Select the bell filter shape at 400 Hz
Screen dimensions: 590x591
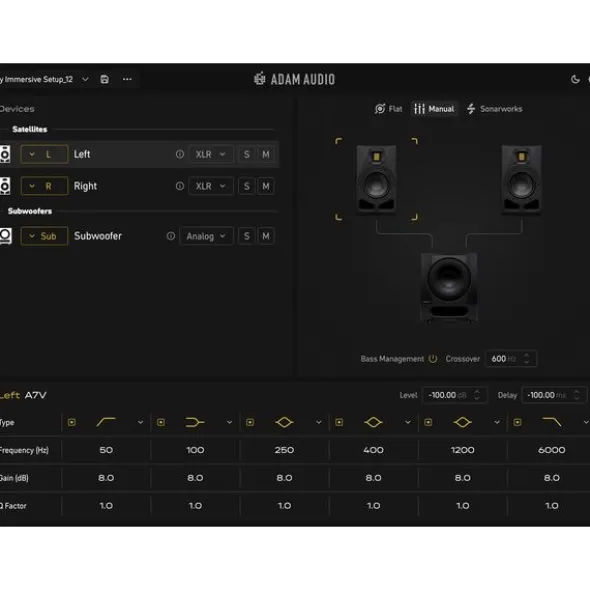373,422
